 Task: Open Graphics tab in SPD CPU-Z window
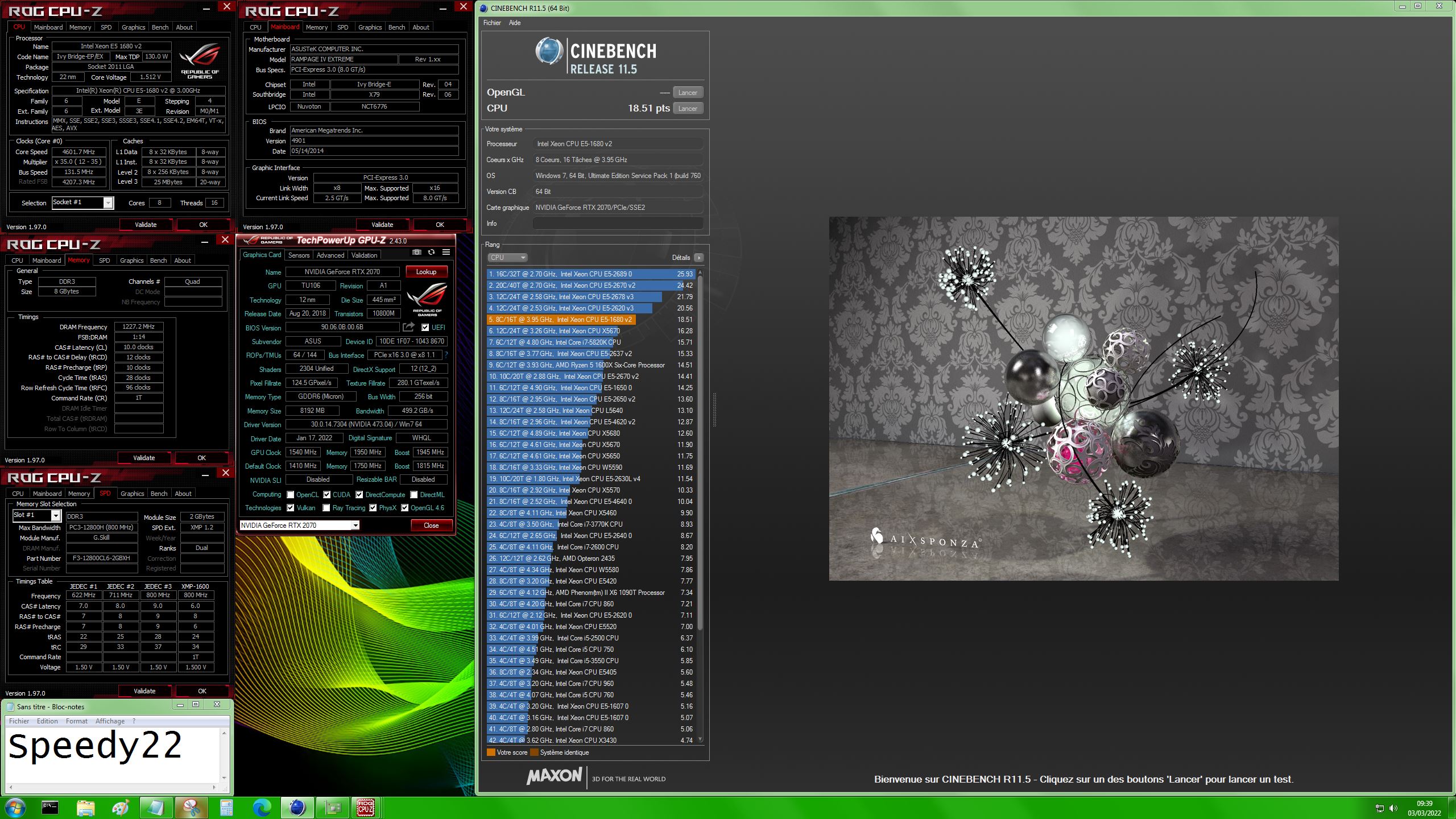tap(133, 493)
